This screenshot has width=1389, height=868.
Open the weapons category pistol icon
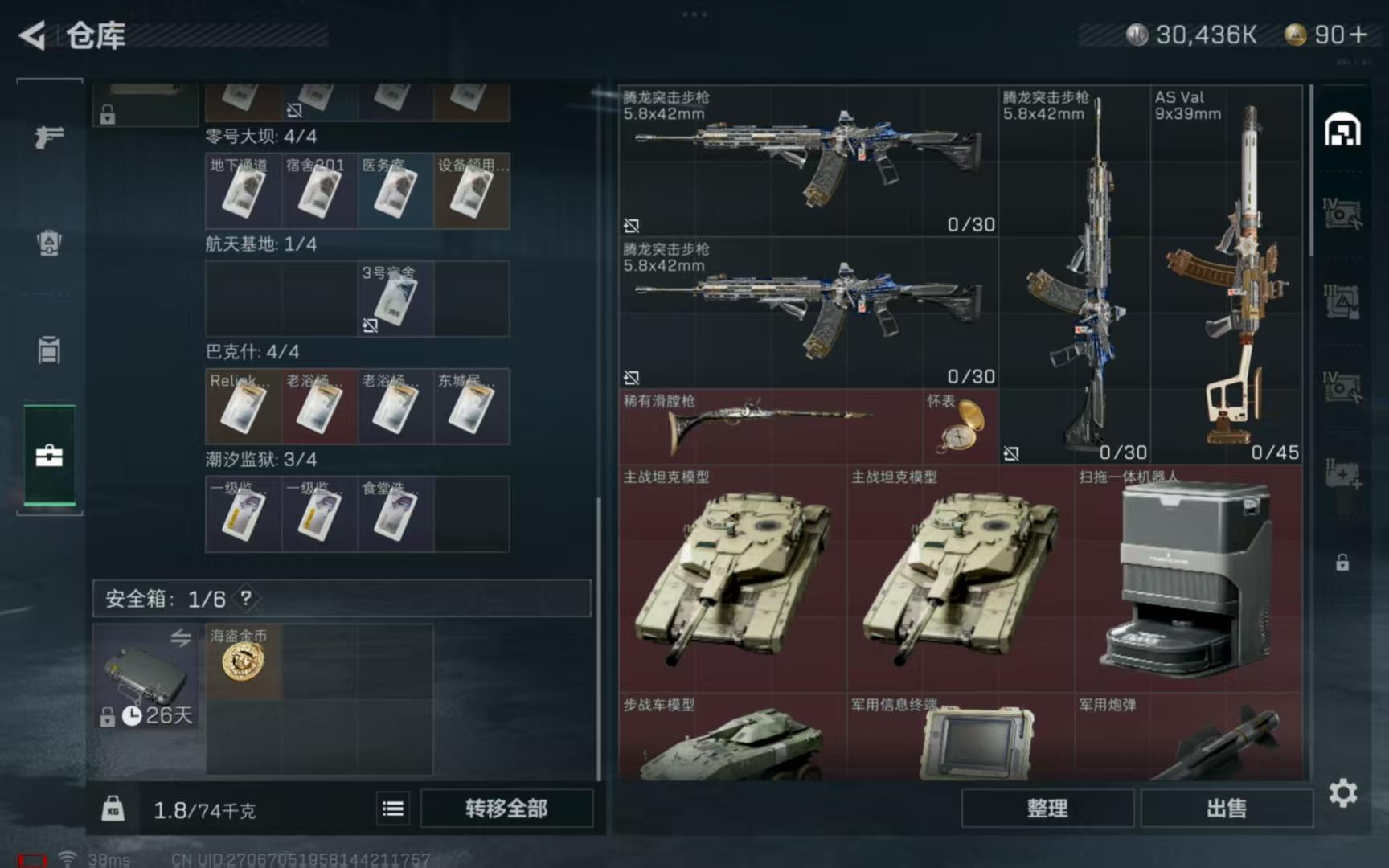coord(49,137)
